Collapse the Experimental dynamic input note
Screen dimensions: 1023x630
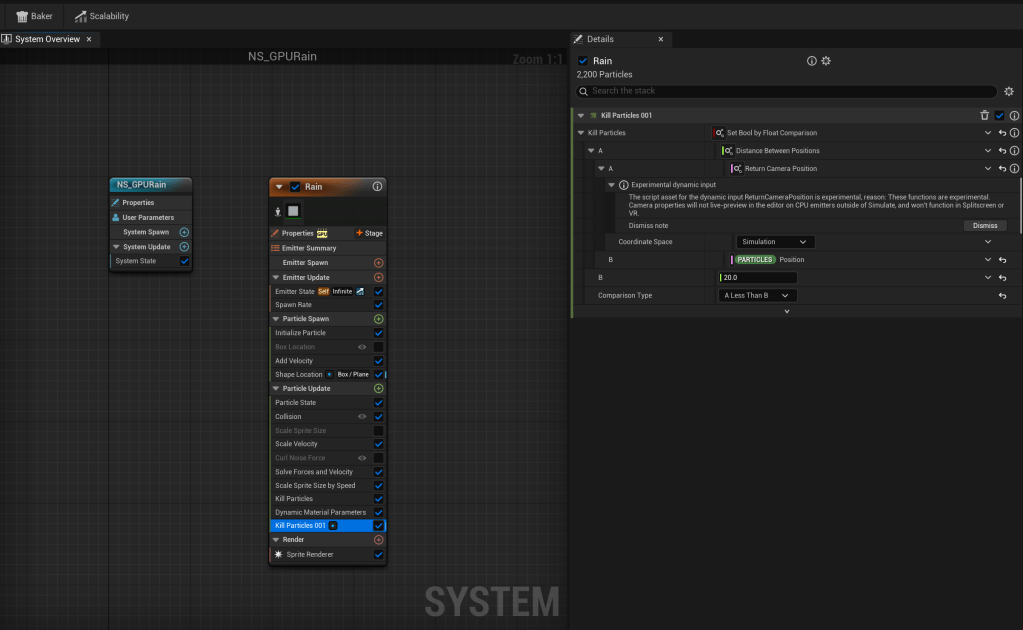click(612, 185)
